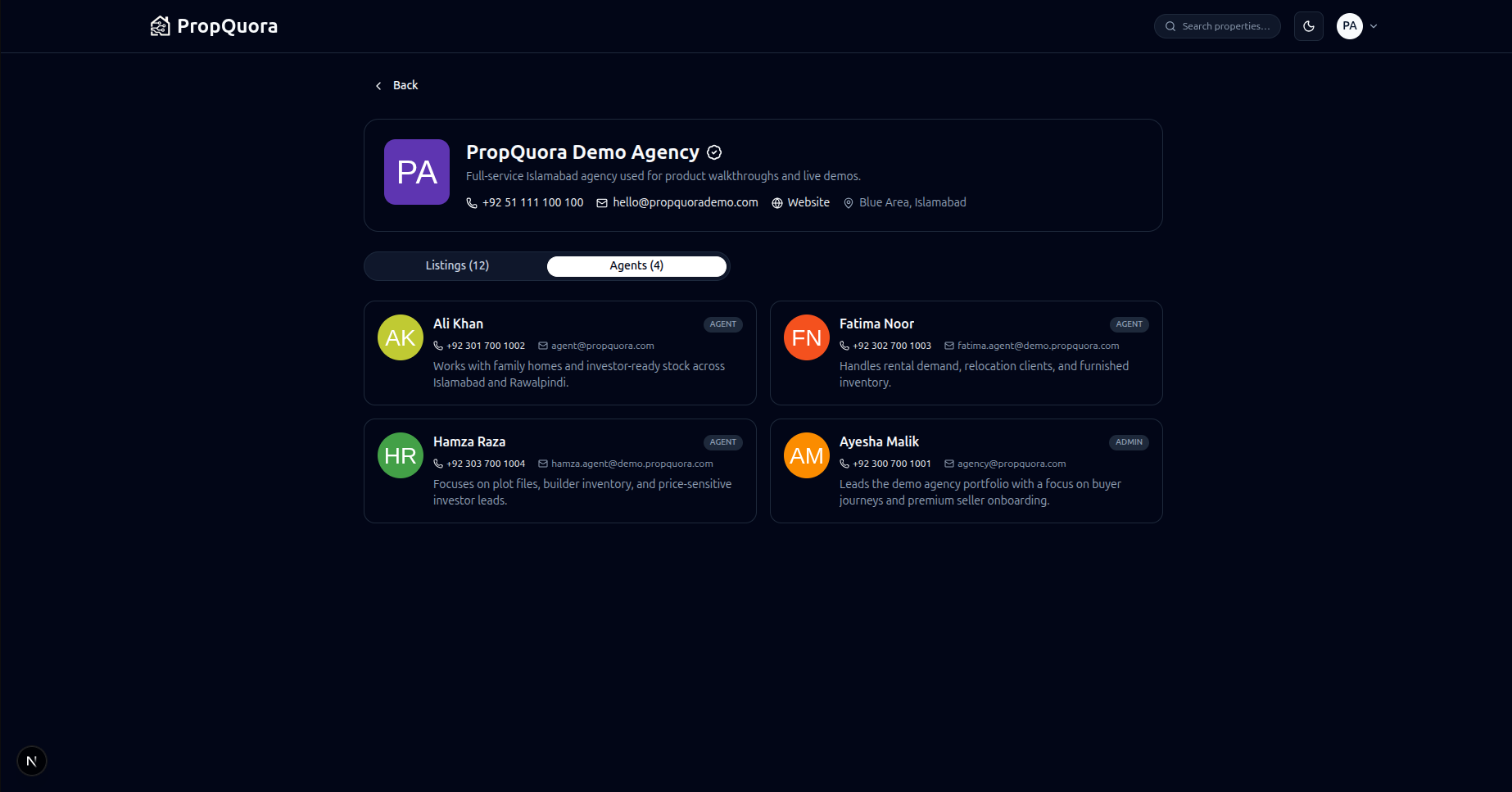Select Ayesha Malik's bio about agency portfolio

tap(980, 492)
